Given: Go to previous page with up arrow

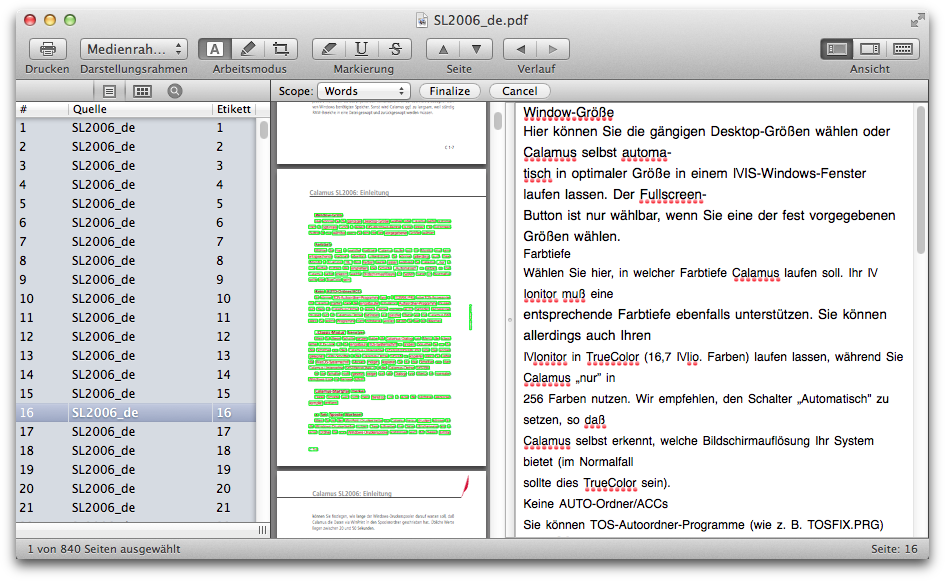Looking at the screenshot, I should 443,49.
